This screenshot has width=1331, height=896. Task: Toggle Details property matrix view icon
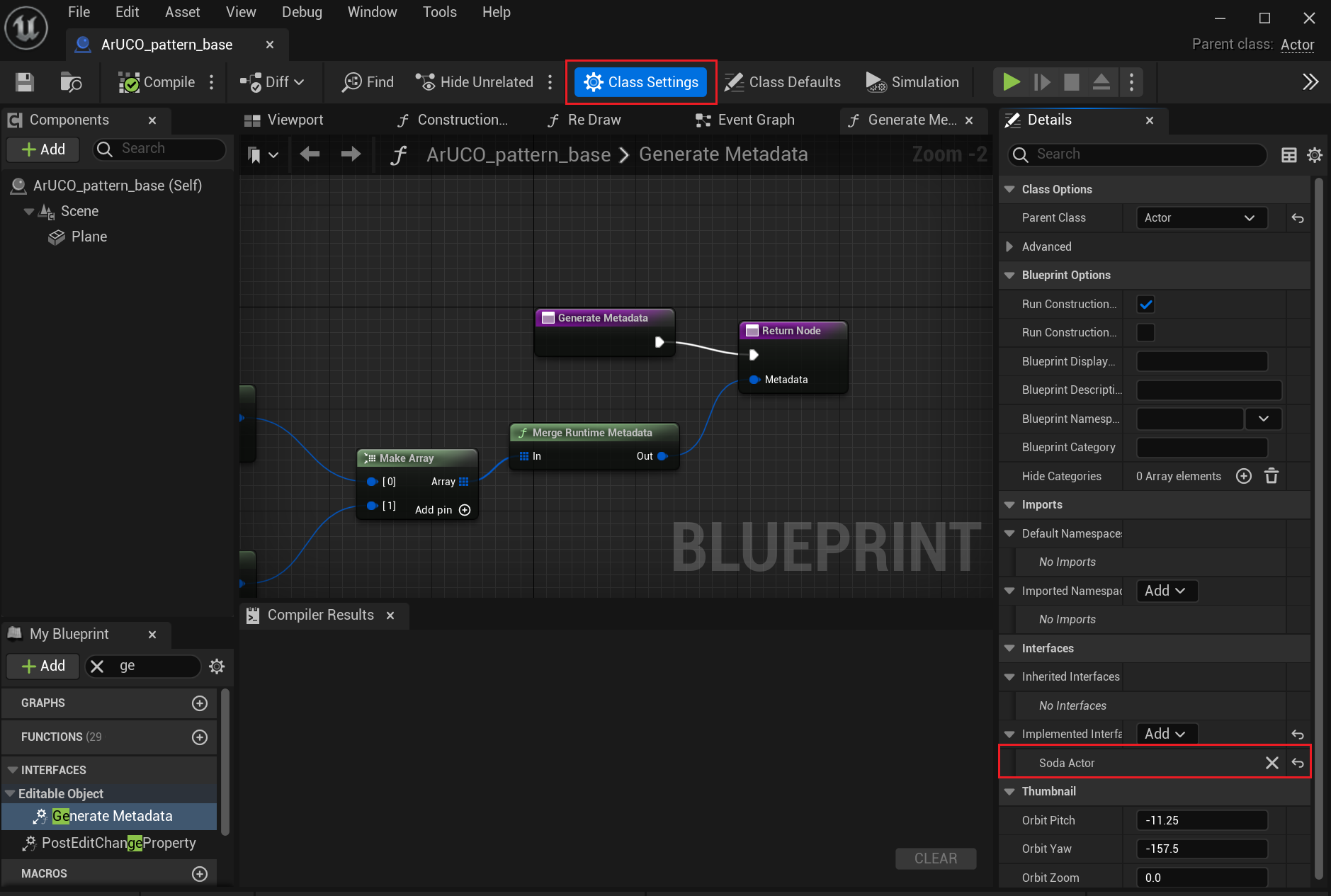(1289, 155)
